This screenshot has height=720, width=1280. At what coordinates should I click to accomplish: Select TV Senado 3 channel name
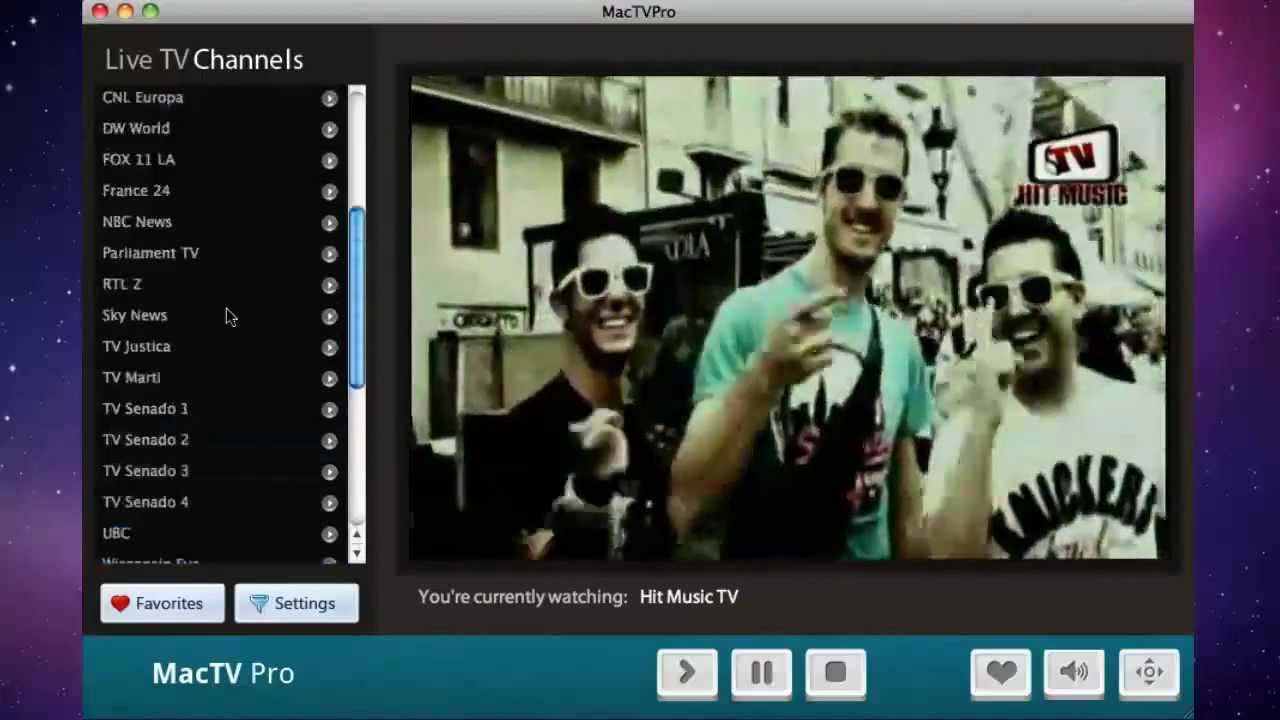[145, 471]
